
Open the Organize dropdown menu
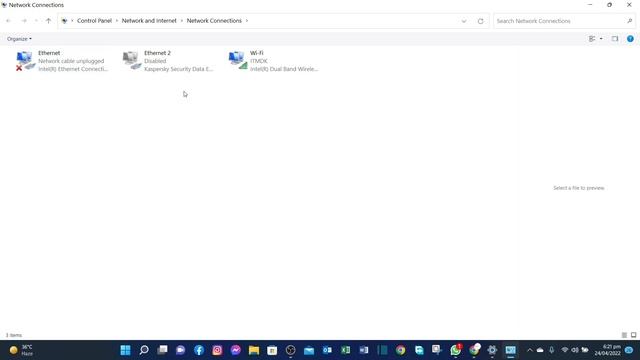pos(19,39)
